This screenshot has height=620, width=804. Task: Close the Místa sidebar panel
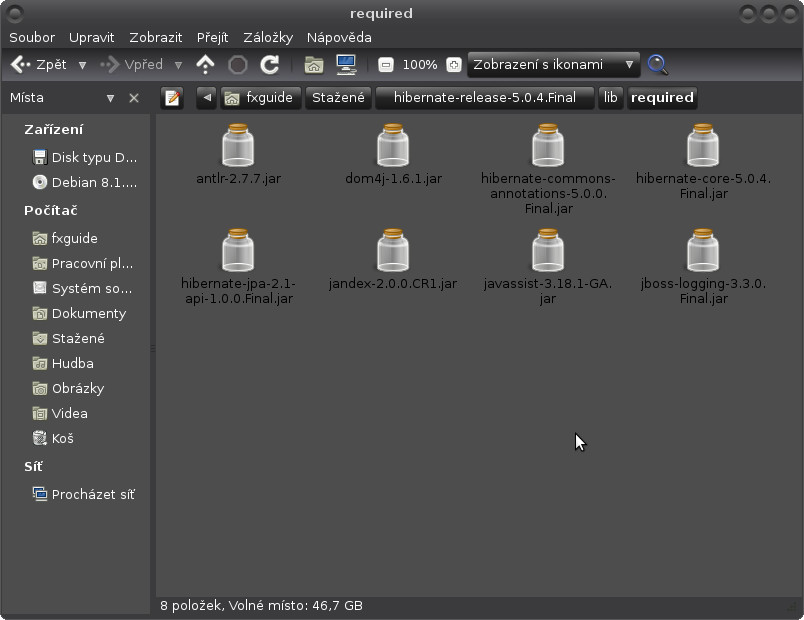pos(134,98)
